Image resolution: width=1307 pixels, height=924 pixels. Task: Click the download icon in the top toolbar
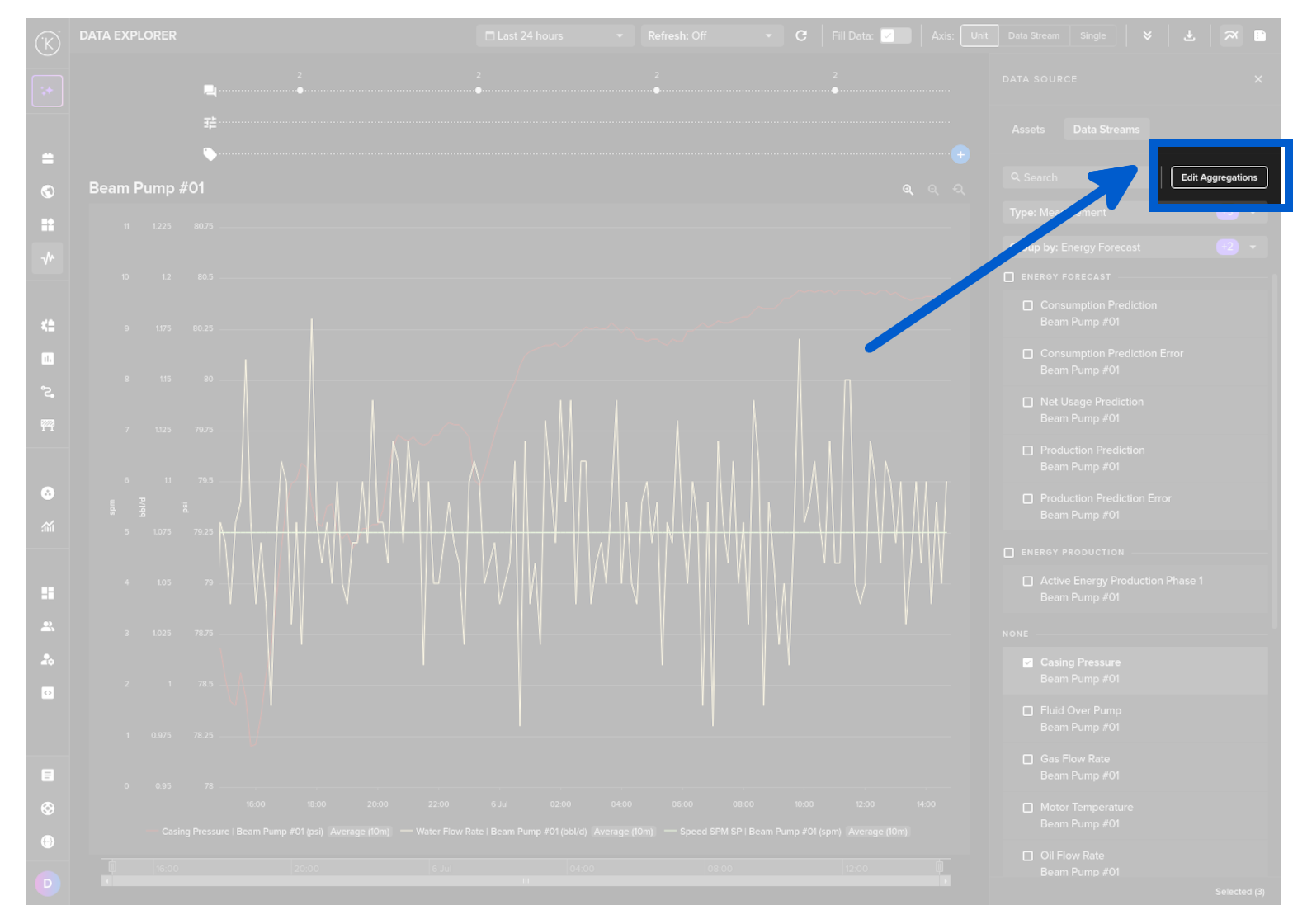[1189, 35]
